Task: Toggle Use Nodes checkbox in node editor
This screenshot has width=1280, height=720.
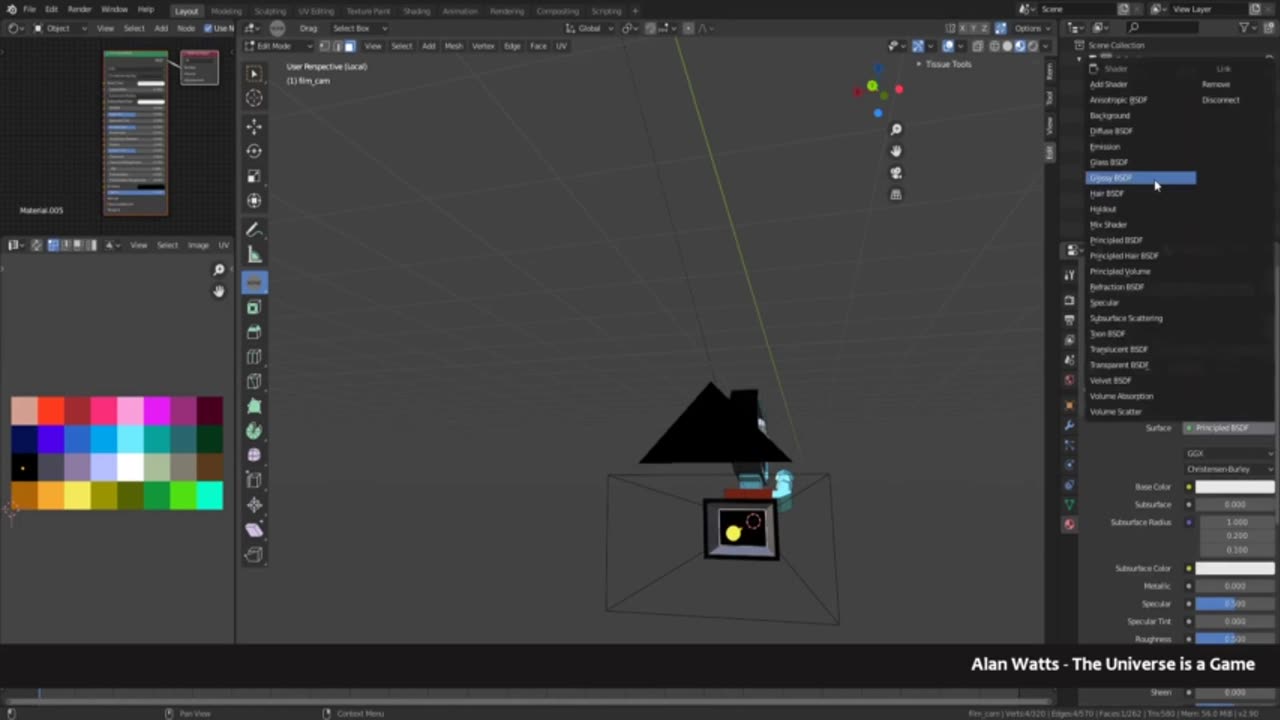Action: pyautogui.click(x=208, y=28)
